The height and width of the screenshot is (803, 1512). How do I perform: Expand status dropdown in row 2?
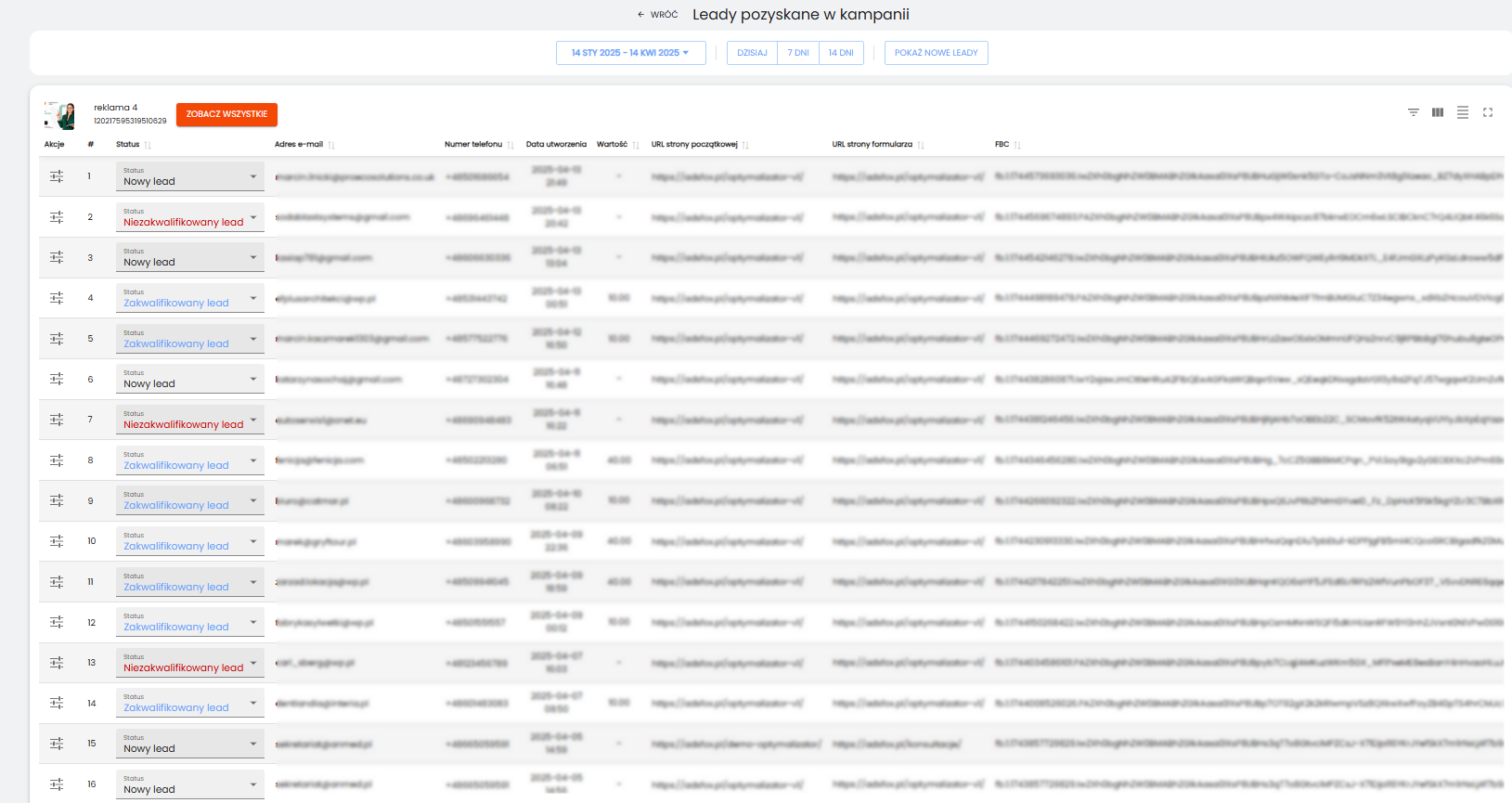tap(252, 217)
